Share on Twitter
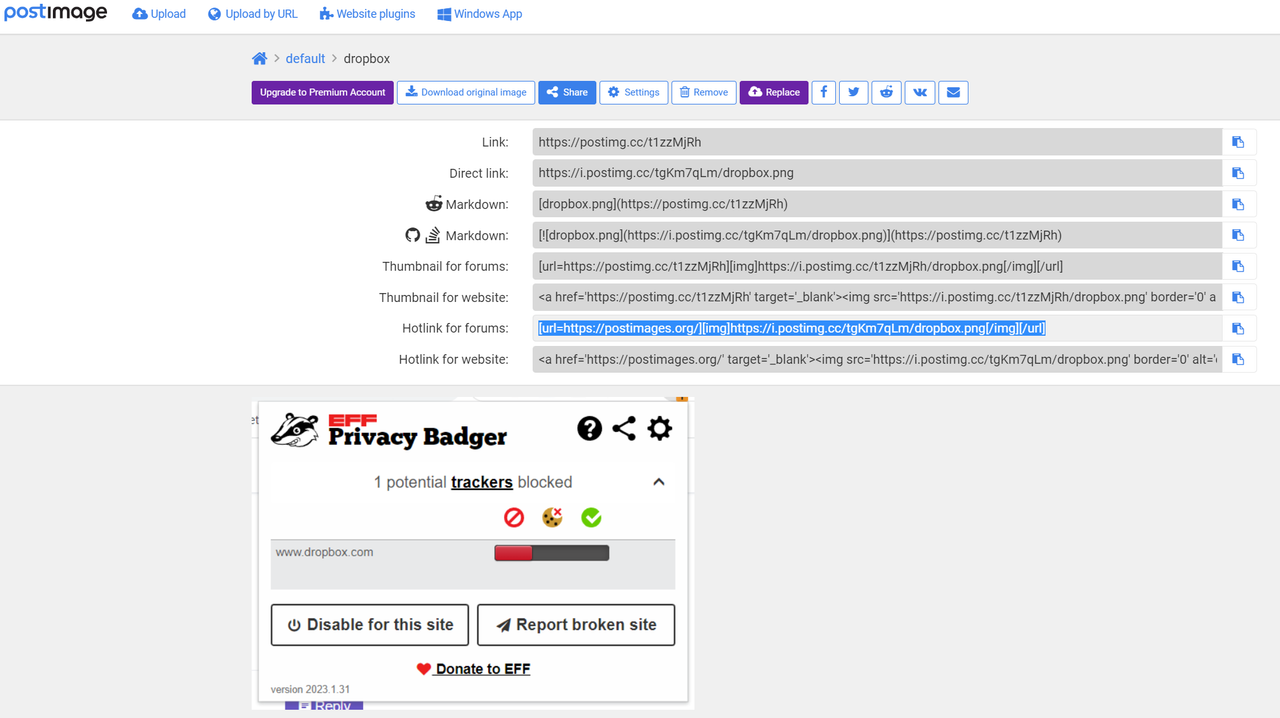This screenshot has height=718, width=1280. pyautogui.click(x=853, y=92)
